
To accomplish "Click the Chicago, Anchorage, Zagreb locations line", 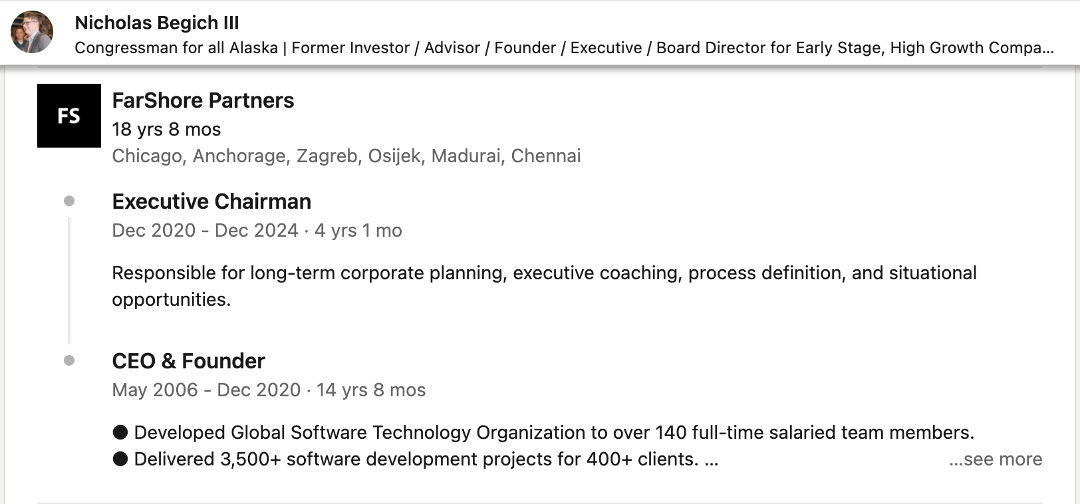I will pos(346,156).
